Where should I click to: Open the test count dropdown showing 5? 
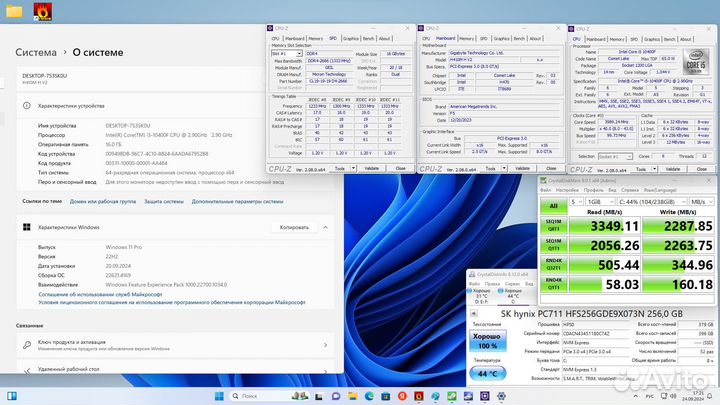(x=576, y=202)
